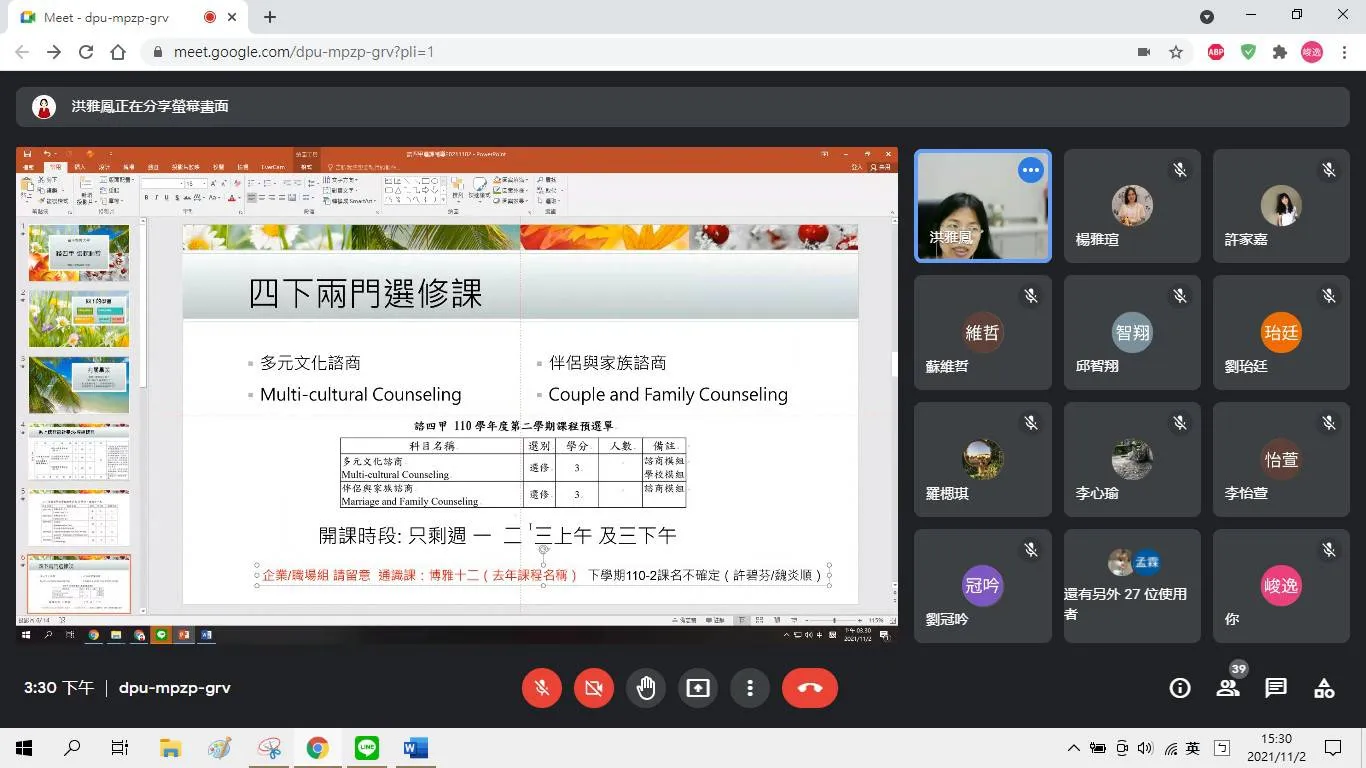Image resolution: width=1366 pixels, height=768 pixels.
Task: Open Adblock Plus extension icon
Action: coord(1216,52)
